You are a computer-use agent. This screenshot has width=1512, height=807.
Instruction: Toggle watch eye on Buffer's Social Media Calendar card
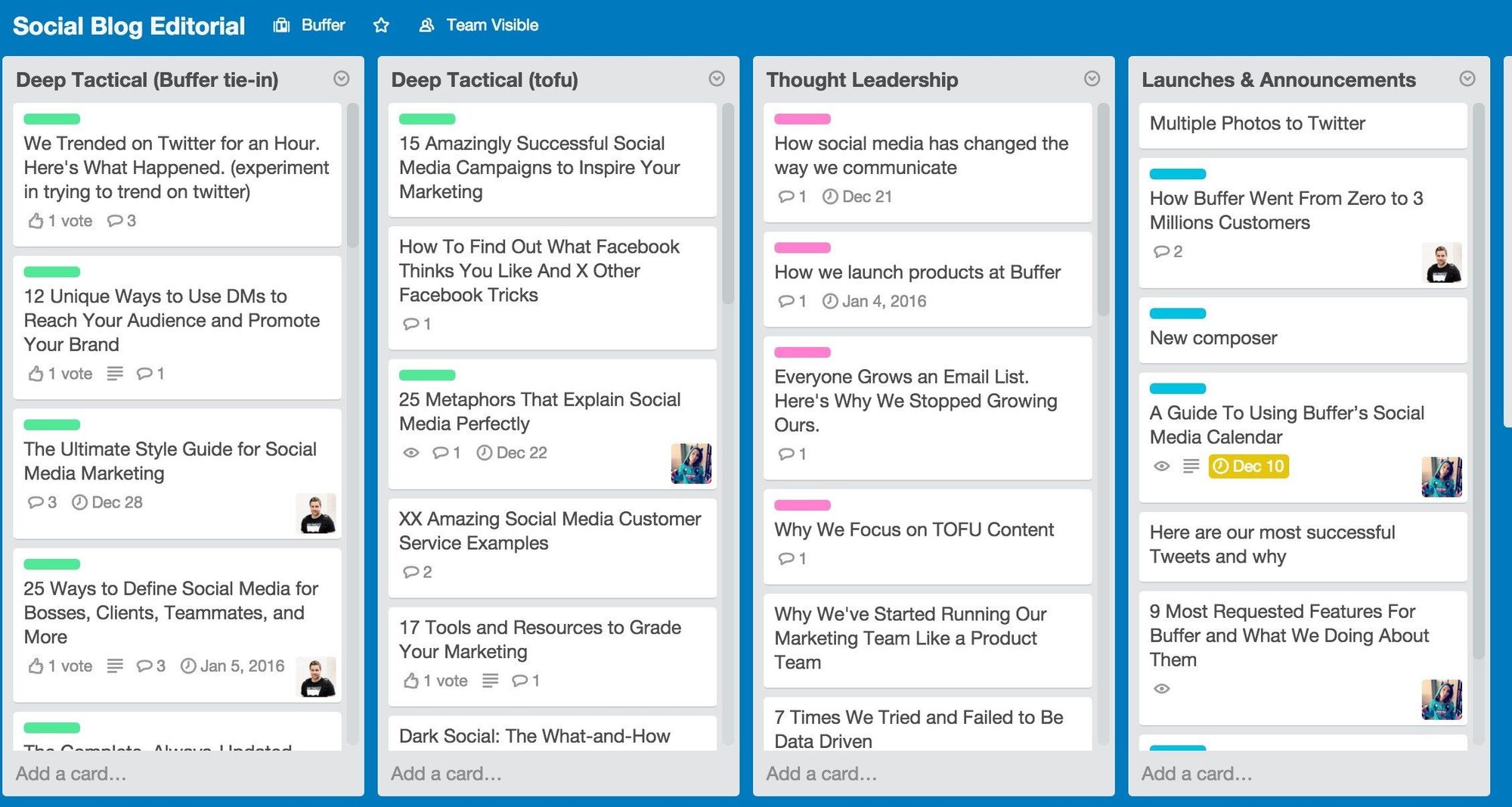[1161, 467]
